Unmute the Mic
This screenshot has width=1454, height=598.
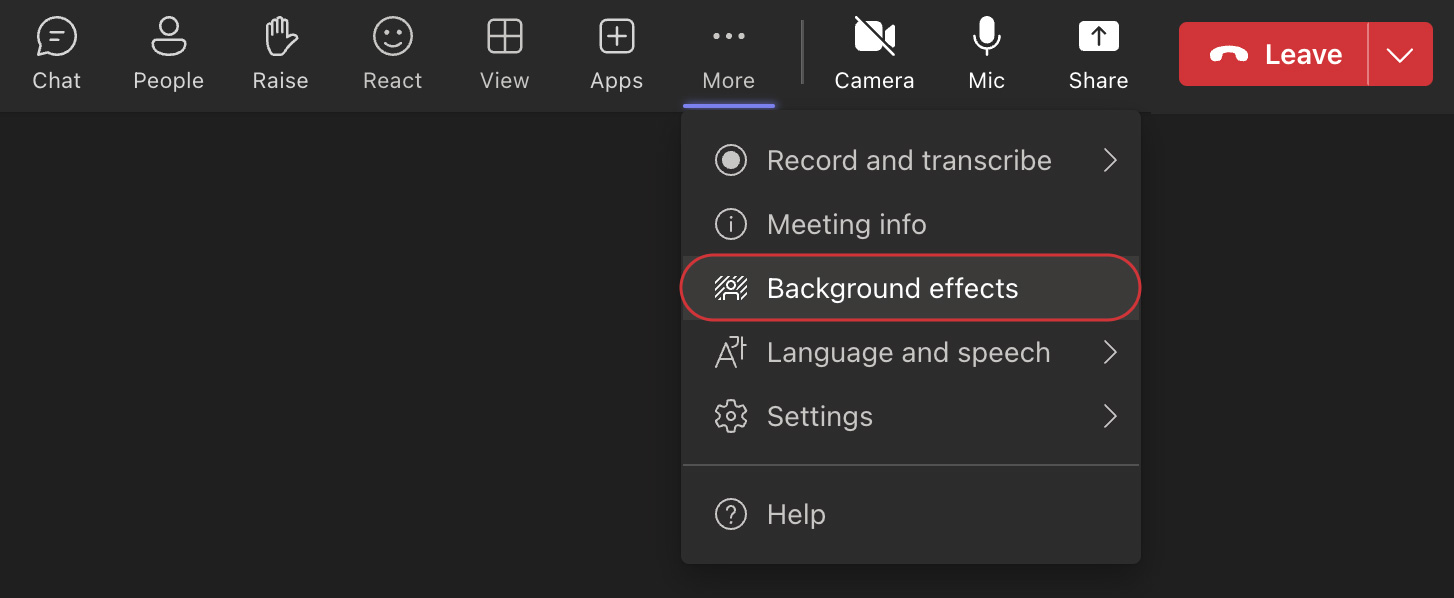[x=986, y=50]
